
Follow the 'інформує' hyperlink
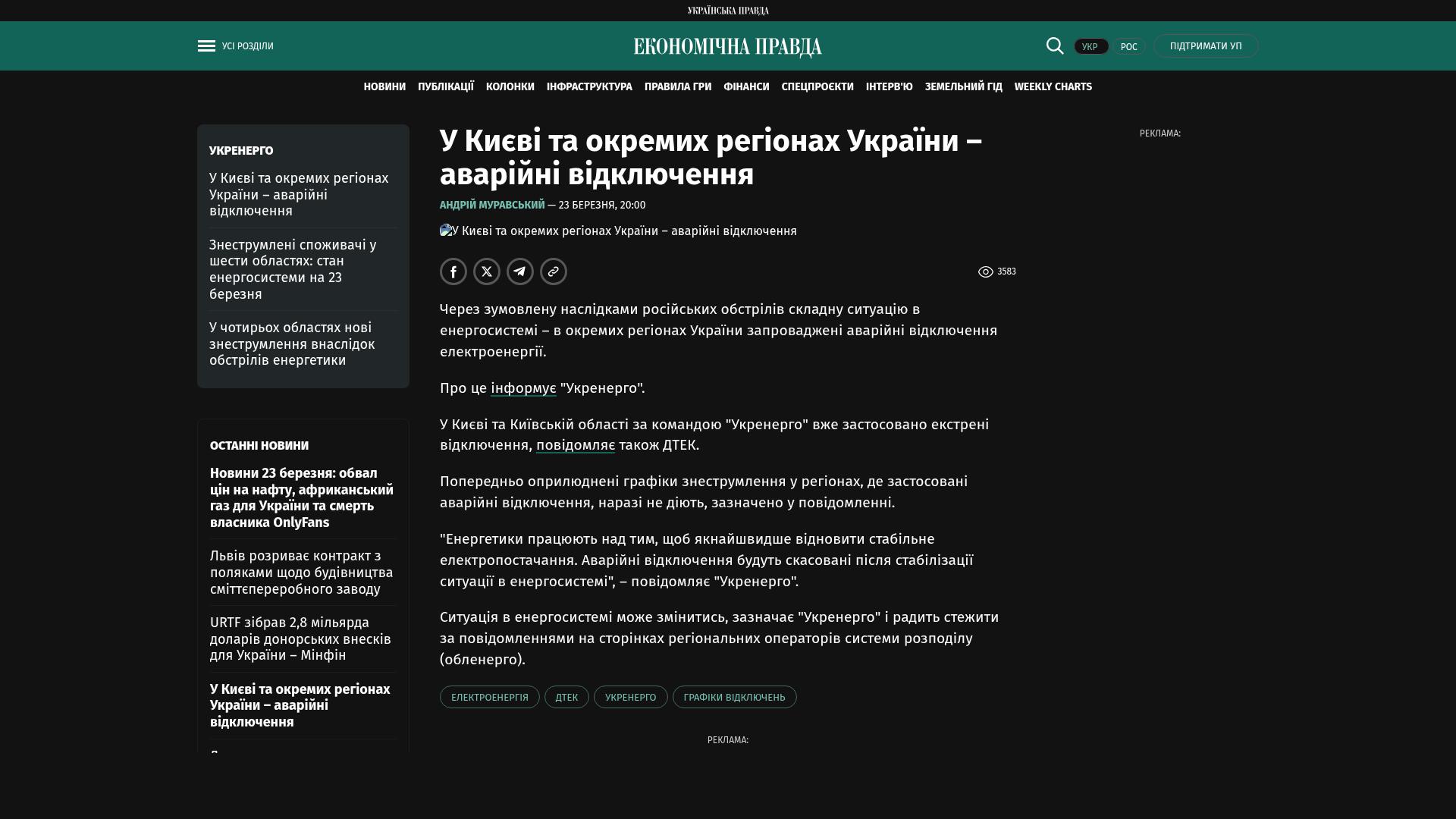pyautogui.click(x=523, y=388)
